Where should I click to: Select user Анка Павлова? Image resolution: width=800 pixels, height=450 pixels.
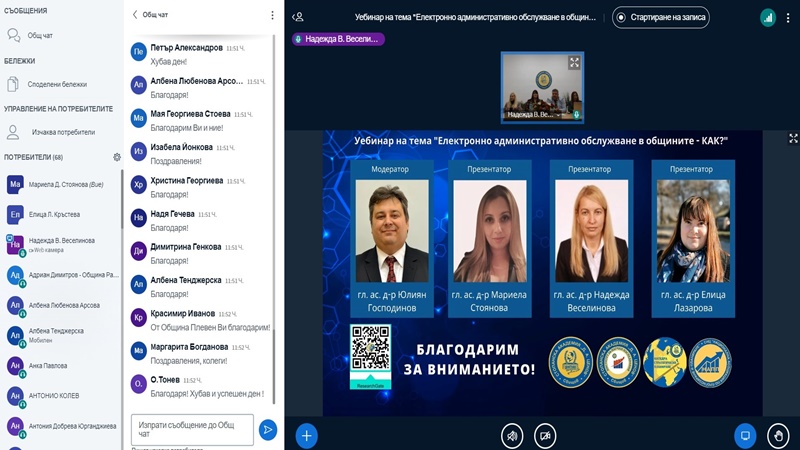62,365
